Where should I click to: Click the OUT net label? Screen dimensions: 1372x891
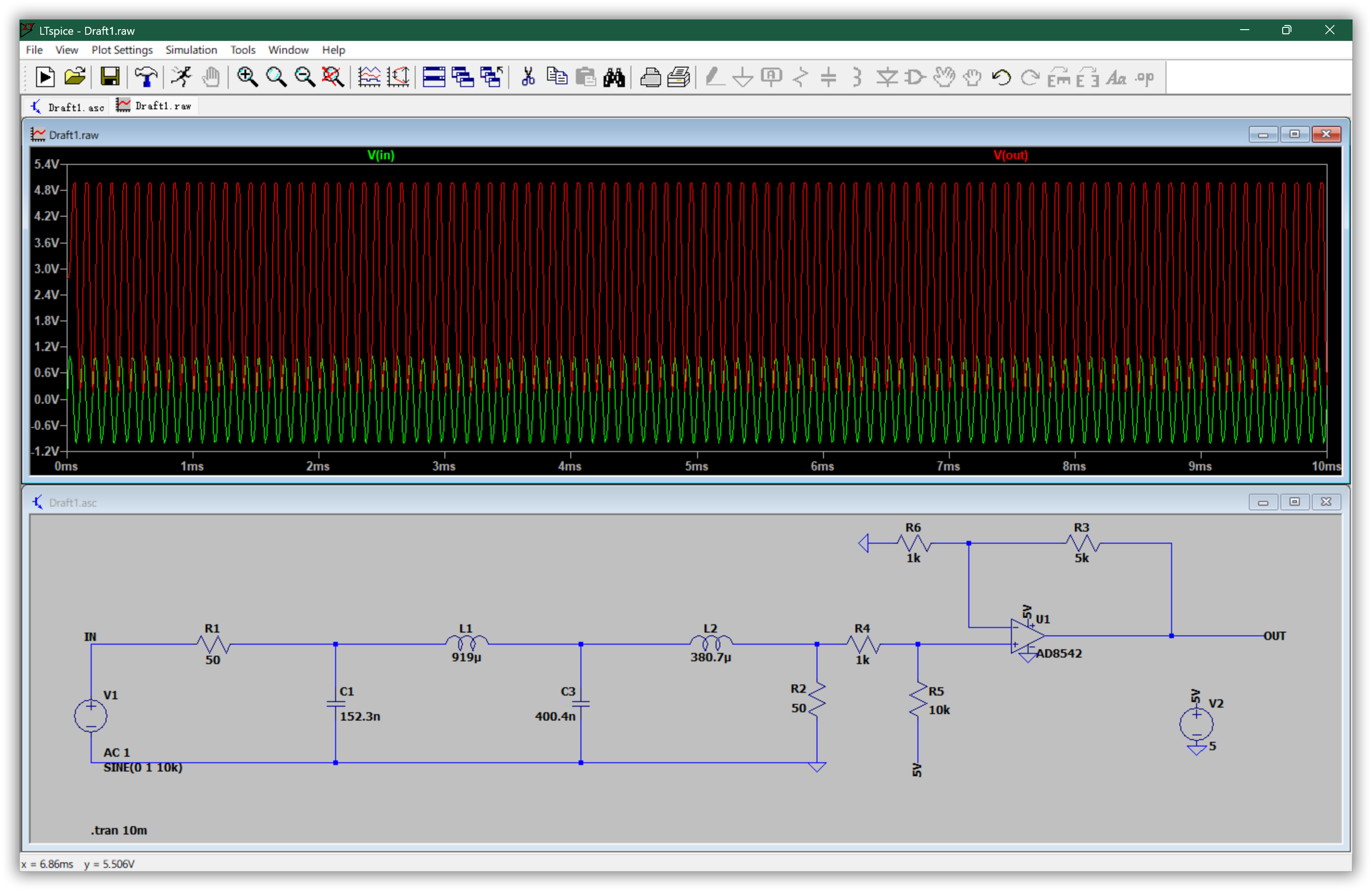[x=1275, y=635]
